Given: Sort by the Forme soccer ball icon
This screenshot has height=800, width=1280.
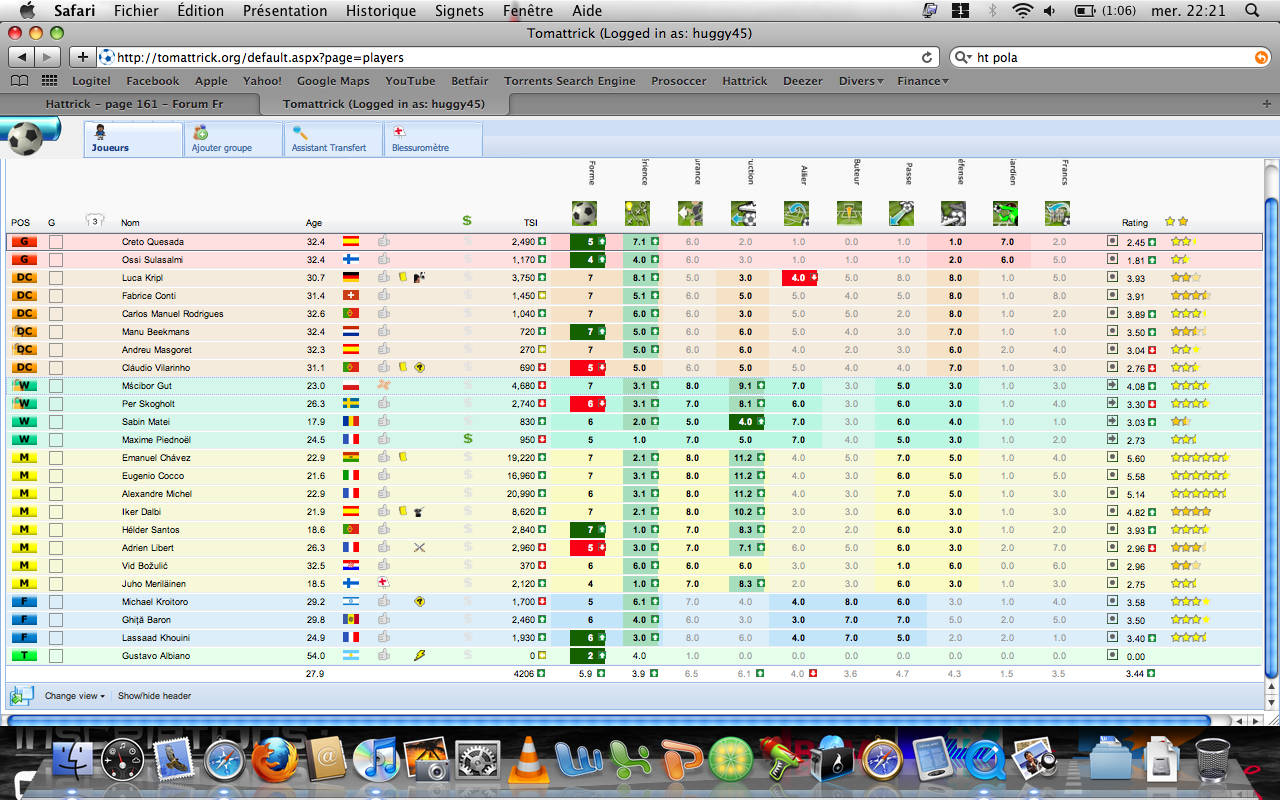Looking at the screenshot, I should coord(584,213).
